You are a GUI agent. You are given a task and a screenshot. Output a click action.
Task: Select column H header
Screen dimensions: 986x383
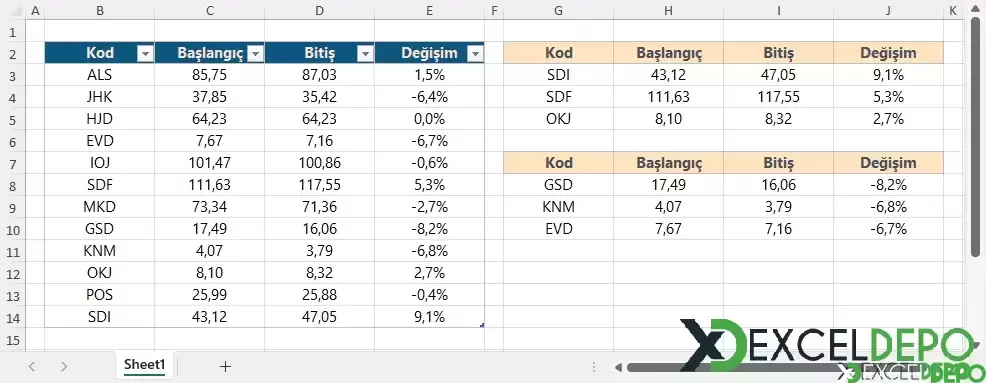[668, 10]
